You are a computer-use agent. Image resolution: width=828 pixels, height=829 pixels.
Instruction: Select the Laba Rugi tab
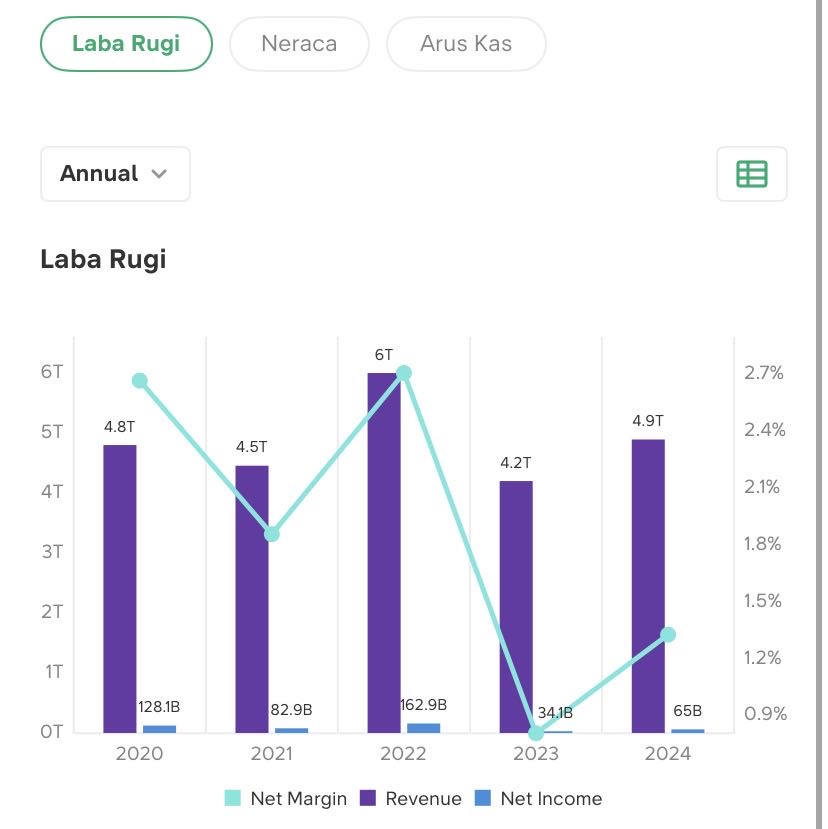click(126, 44)
